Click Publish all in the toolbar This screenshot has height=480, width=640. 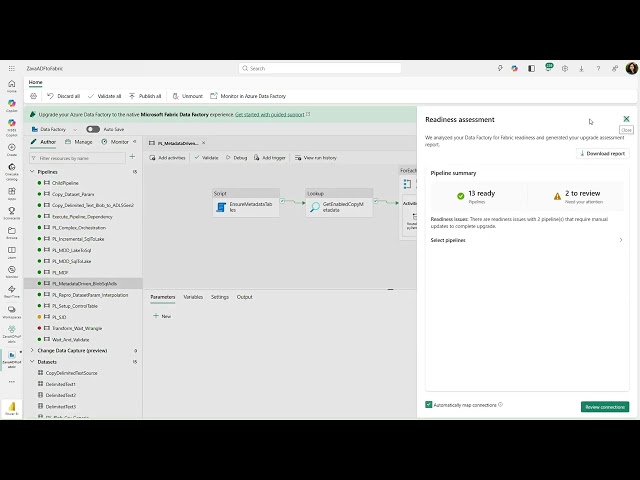[145, 96]
